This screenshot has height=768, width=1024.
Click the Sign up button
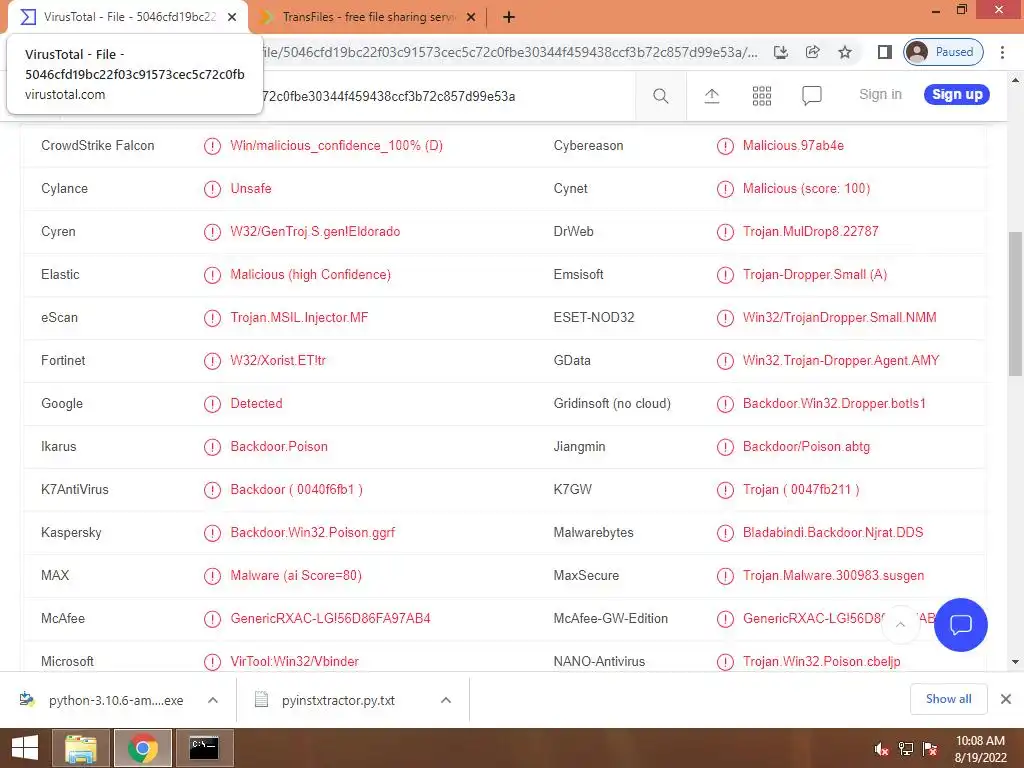coord(957,95)
